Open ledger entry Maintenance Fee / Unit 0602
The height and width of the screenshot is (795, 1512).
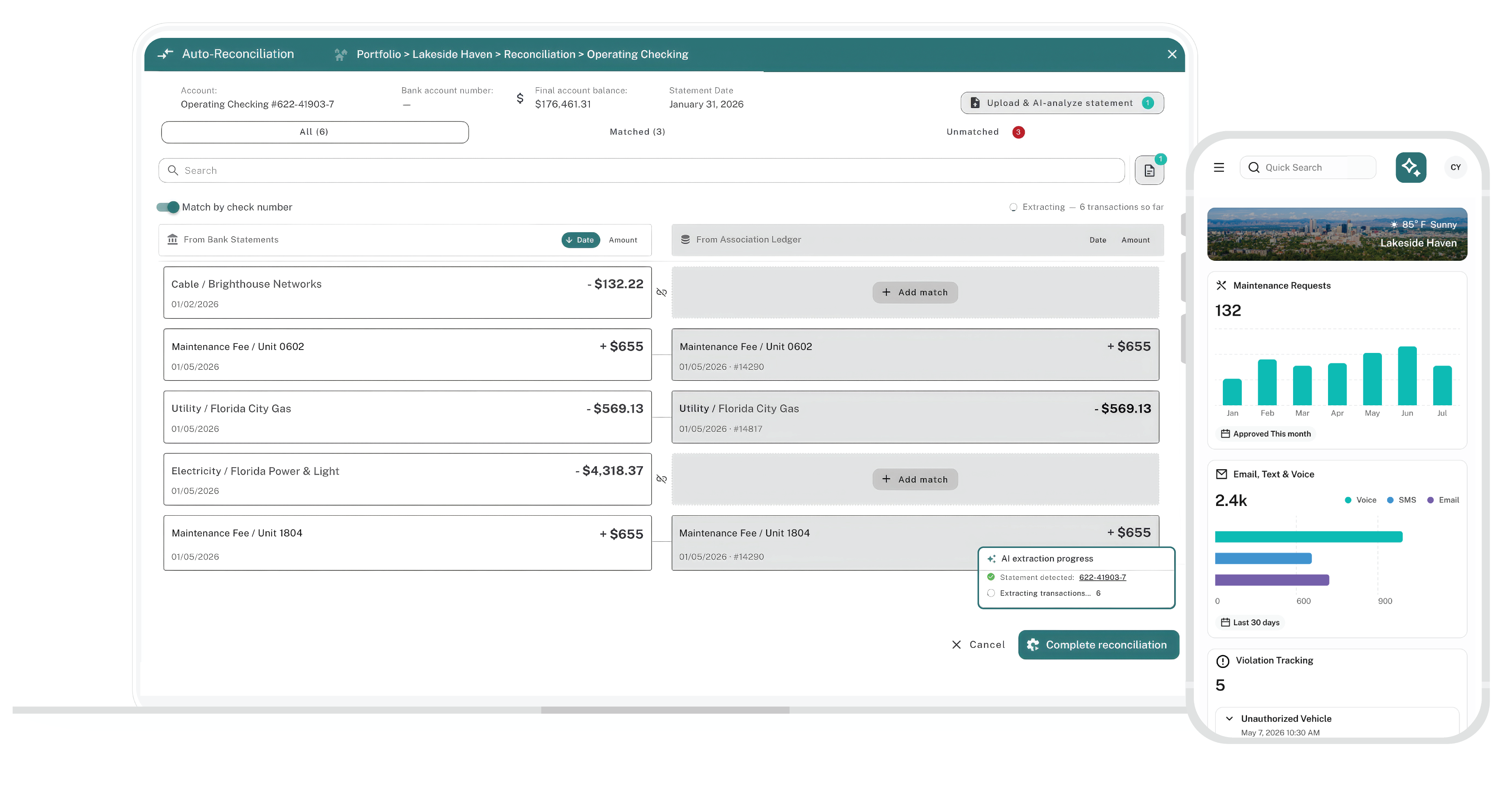tap(915, 355)
